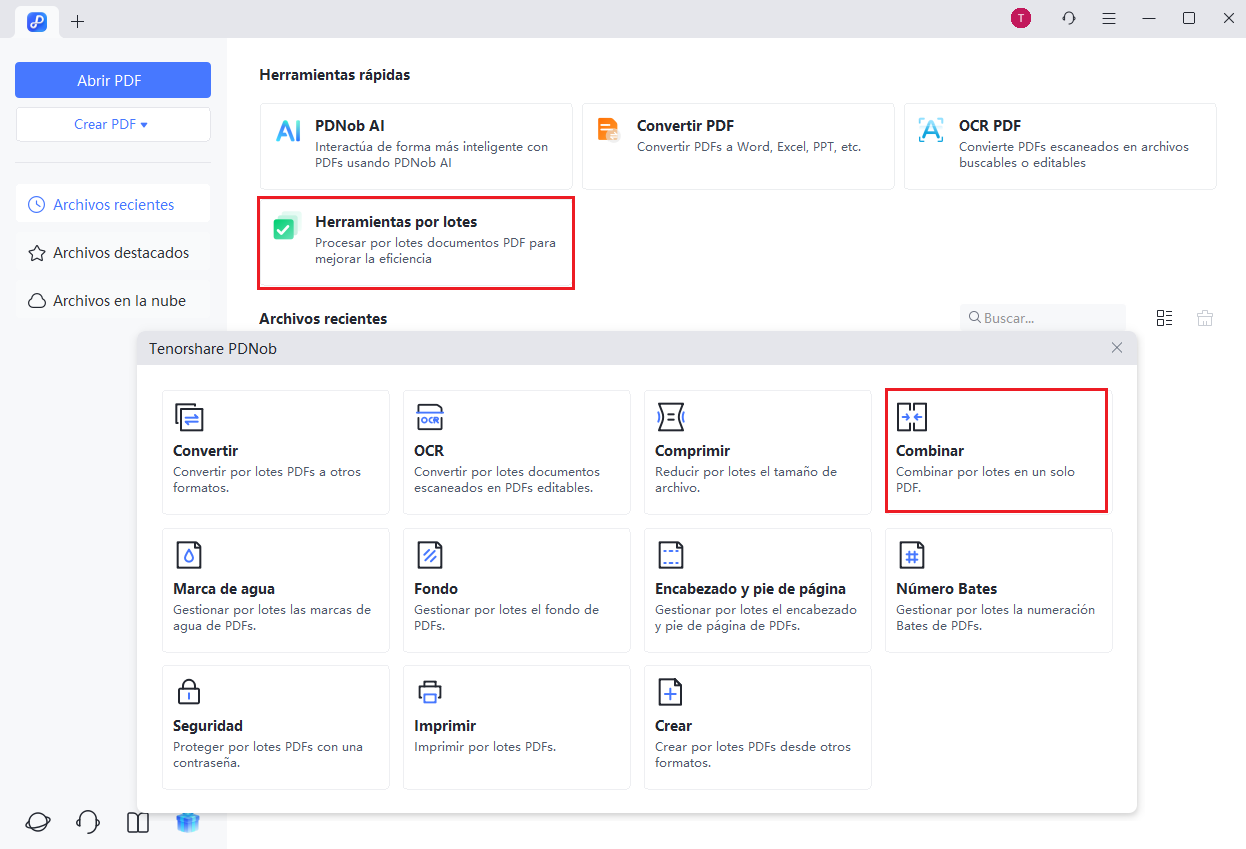Viewport: 1246px width, 849px height.
Task: Click the headset support icon bottom sidebar
Action: coord(88,822)
